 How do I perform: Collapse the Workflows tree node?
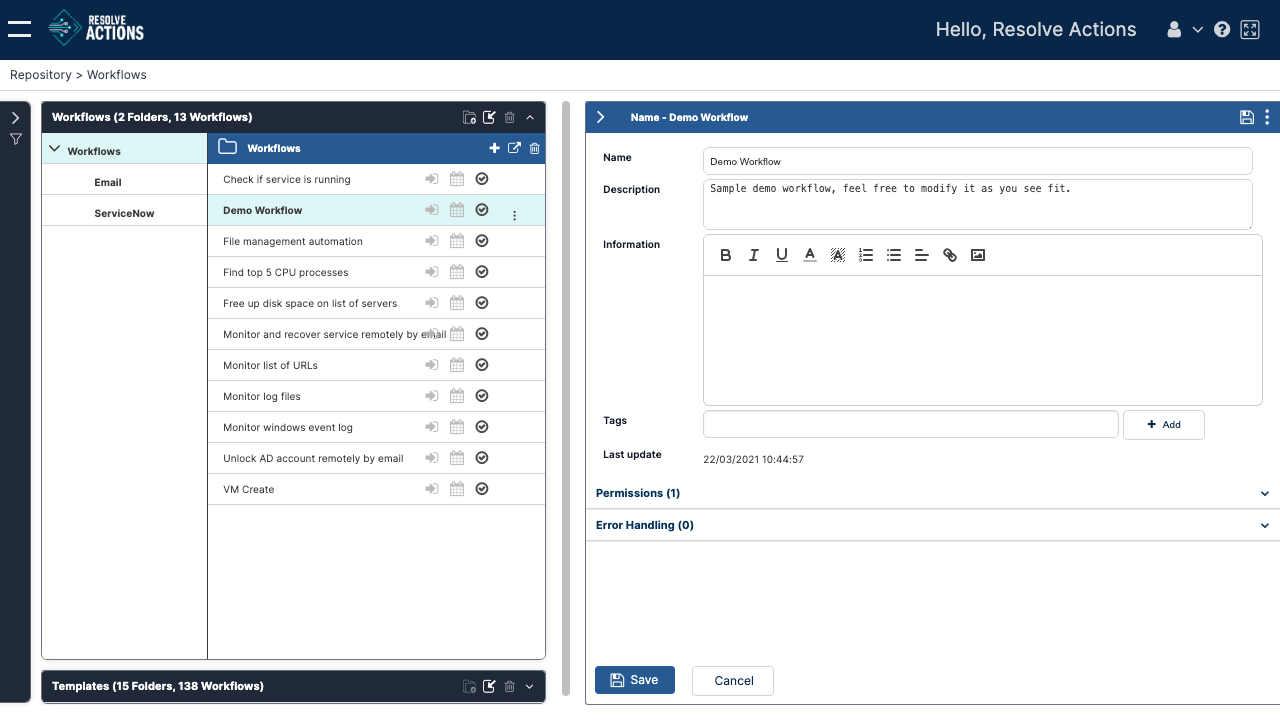(55, 150)
